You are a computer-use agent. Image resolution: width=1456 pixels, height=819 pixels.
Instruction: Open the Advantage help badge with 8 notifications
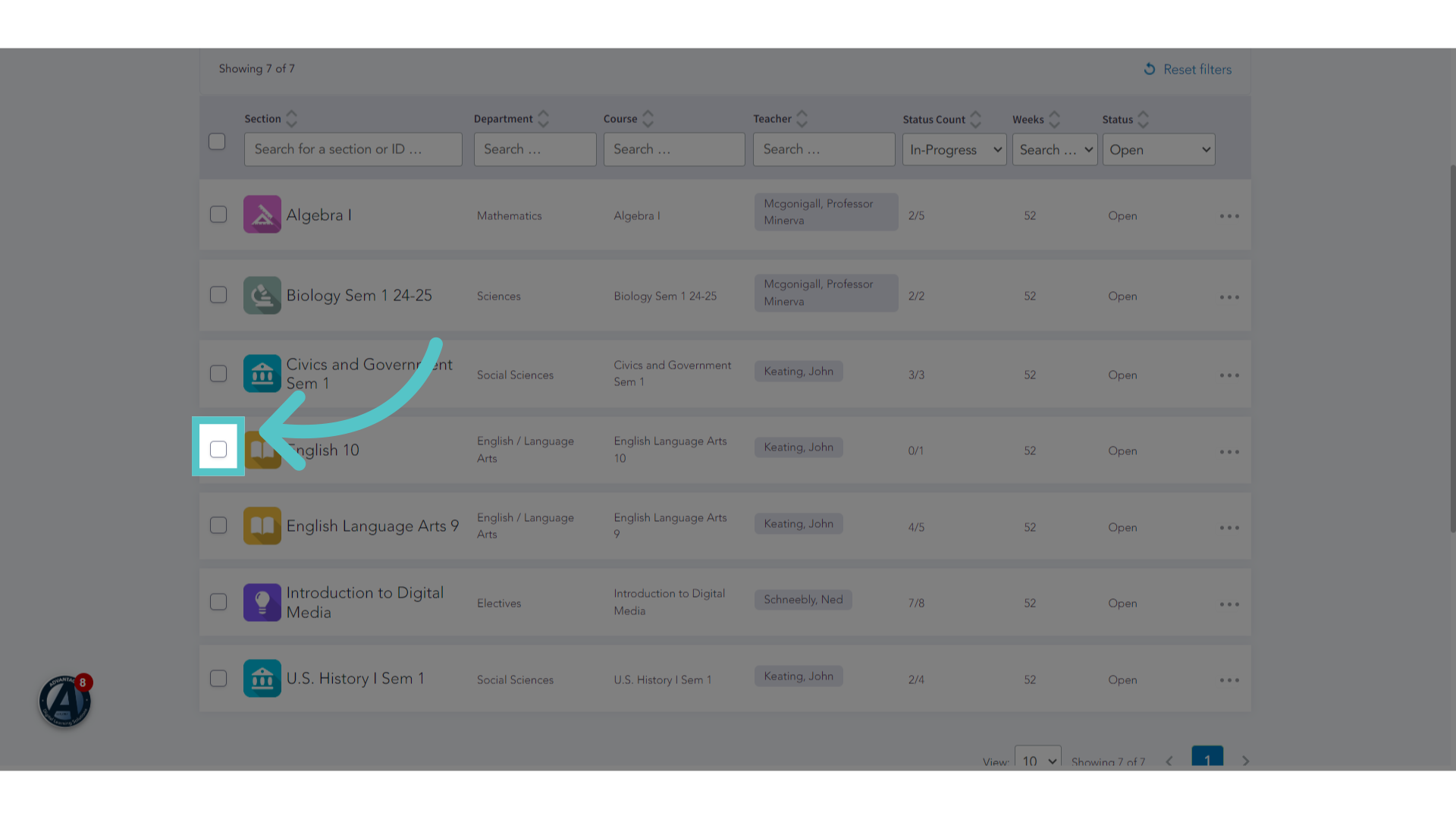tap(65, 701)
